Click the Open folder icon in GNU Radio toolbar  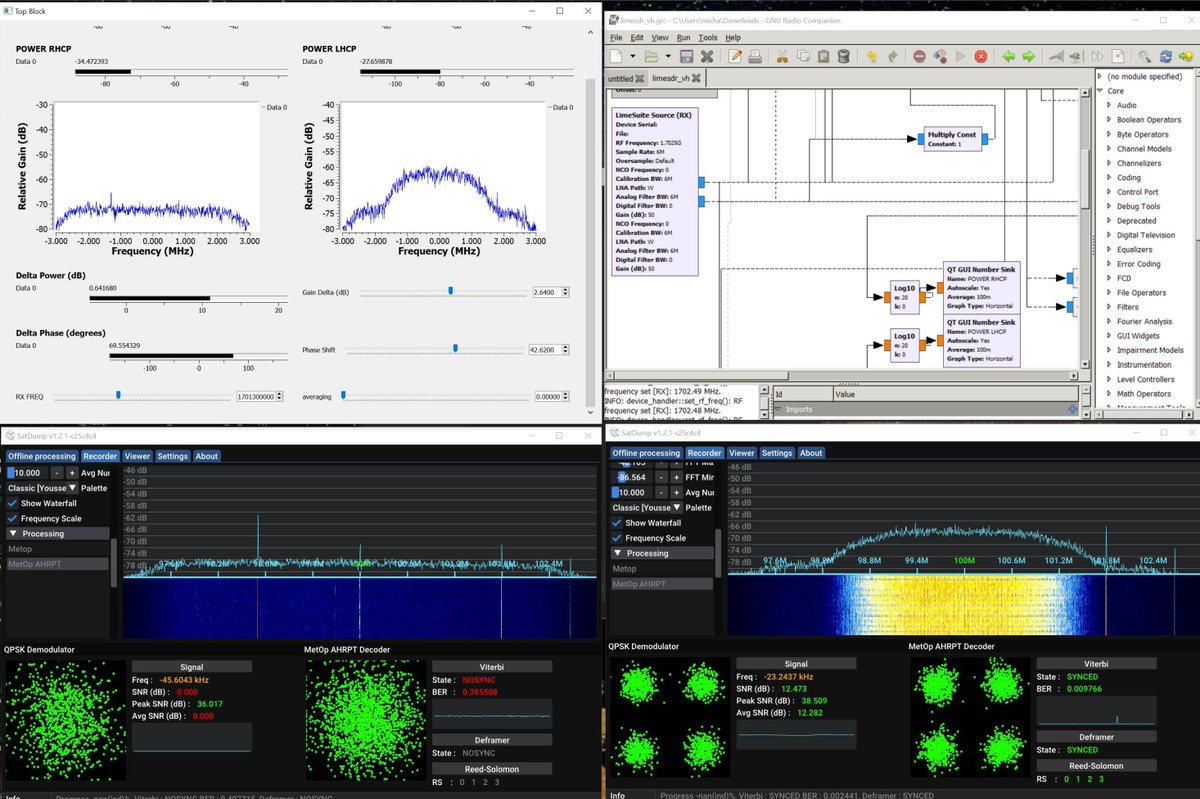651,57
